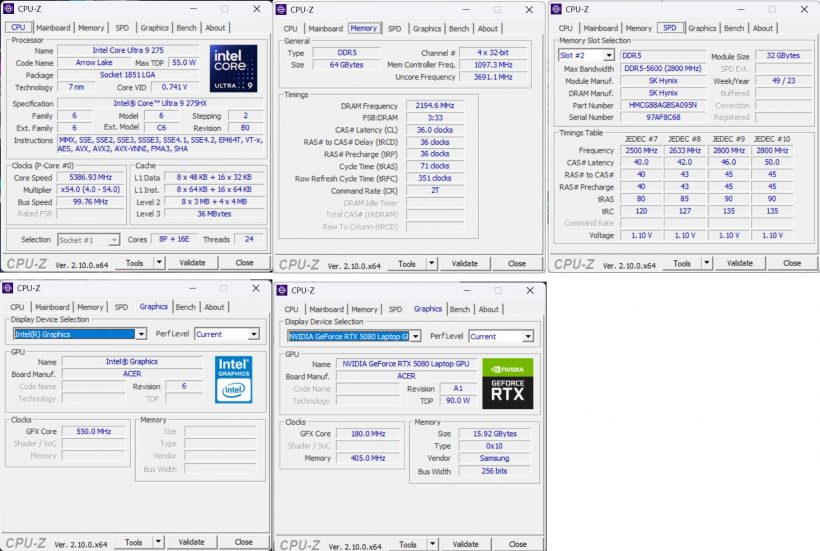The image size is (820, 551).
Task: Select the SPD tab in the Memory timings window
Action: click(395, 28)
